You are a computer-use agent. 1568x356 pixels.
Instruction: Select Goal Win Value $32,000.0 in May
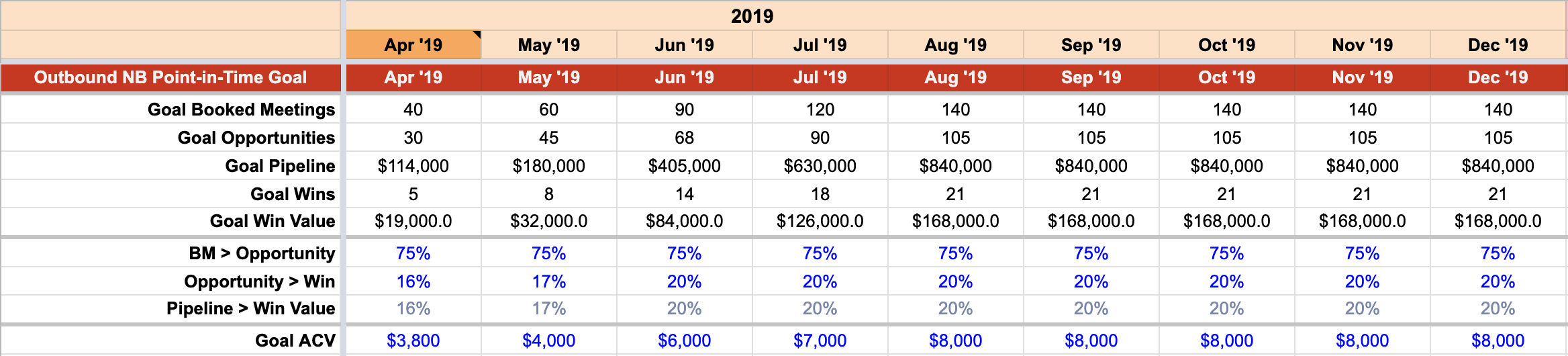(x=549, y=221)
